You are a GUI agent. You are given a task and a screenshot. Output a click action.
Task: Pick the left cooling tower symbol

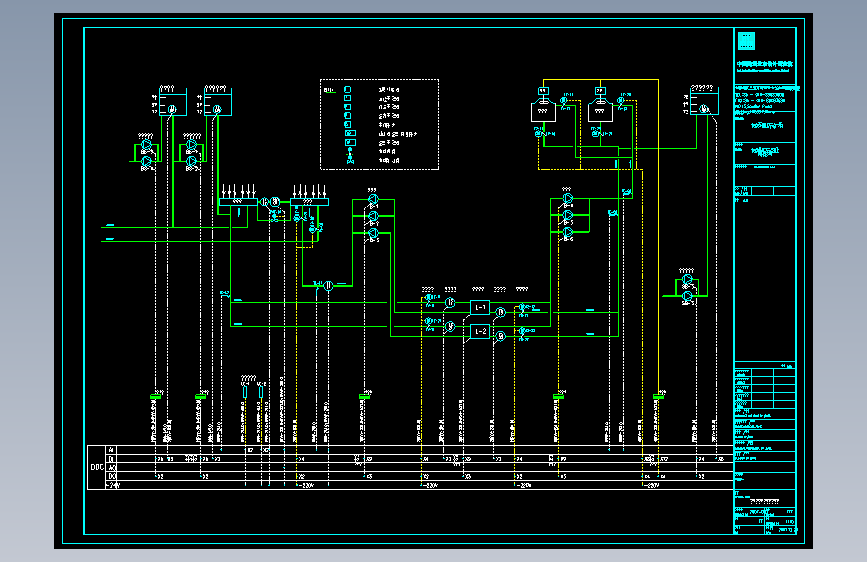543,108
